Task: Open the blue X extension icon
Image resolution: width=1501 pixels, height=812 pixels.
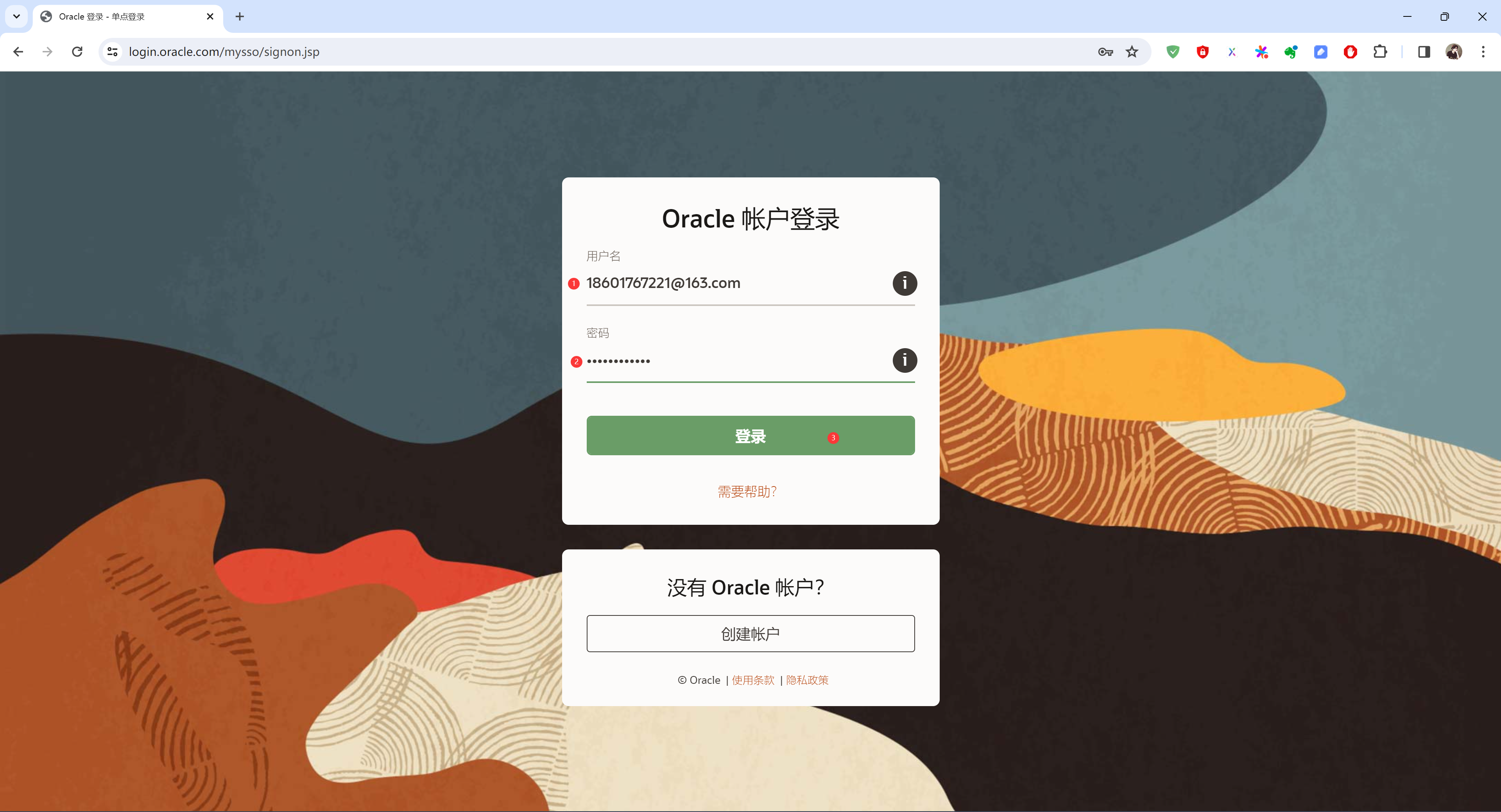Action: pyautogui.click(x=1232, y=52)
